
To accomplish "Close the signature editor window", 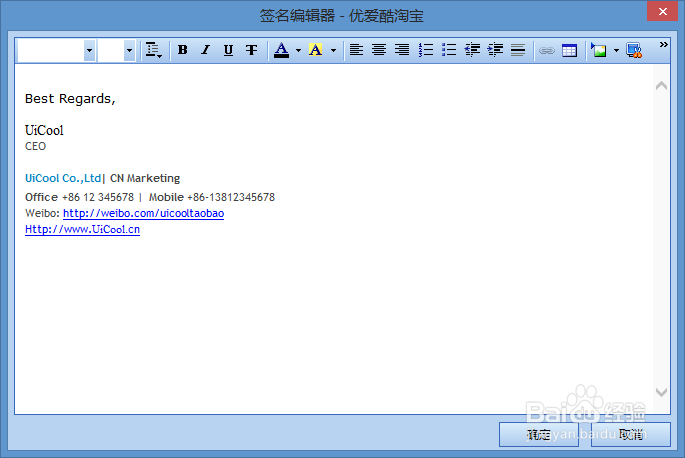I will pyautogui.click(x=662, y=11).
